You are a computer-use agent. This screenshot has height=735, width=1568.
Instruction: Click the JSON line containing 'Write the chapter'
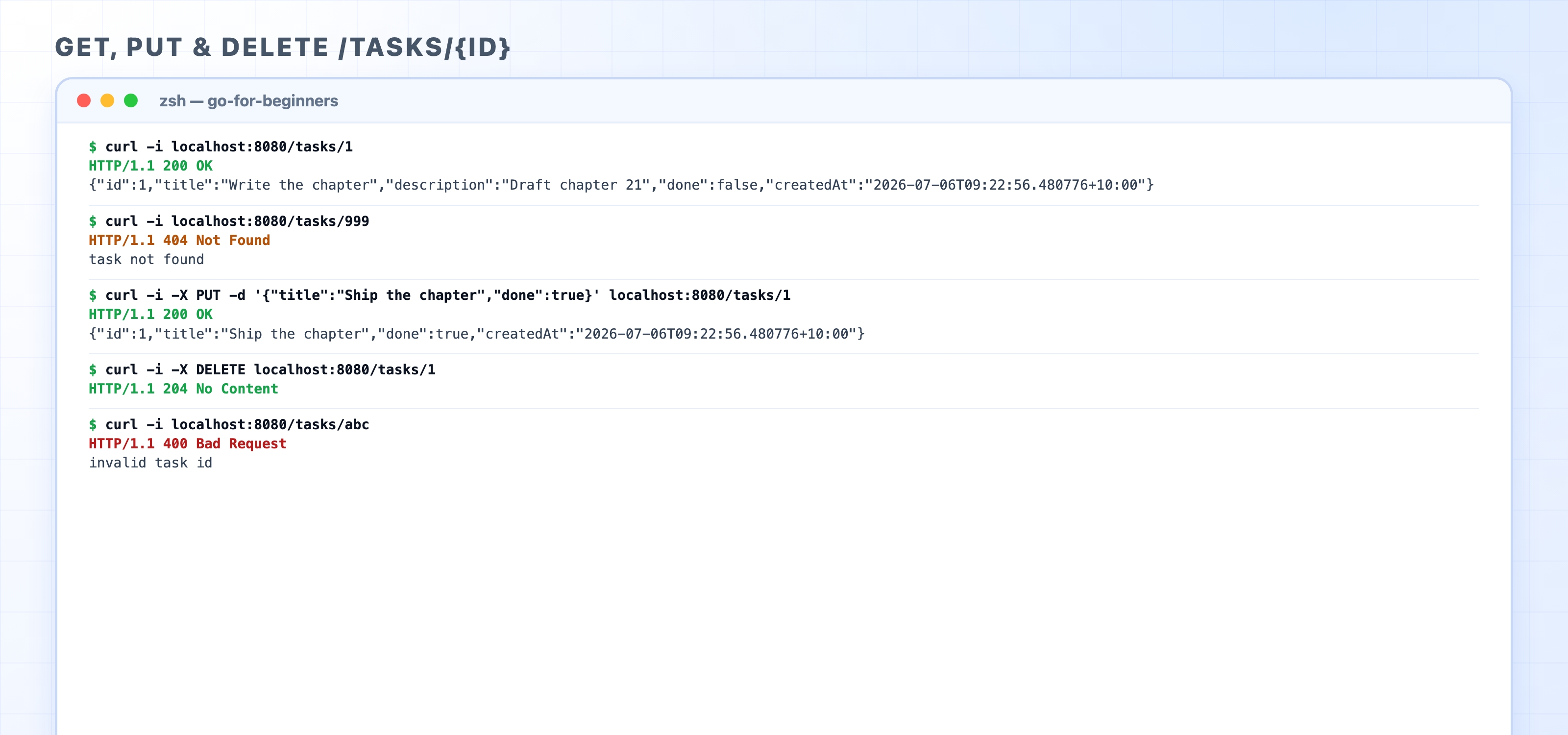[621, 185]
